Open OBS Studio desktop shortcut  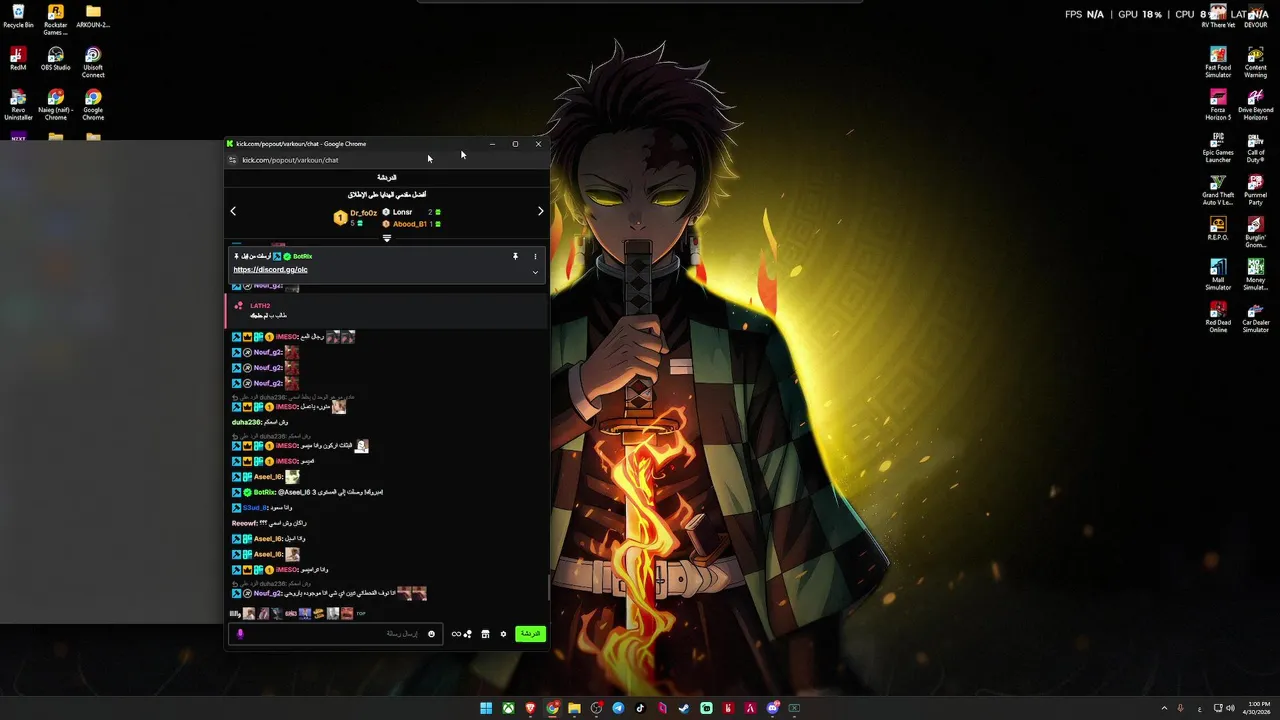[x=56, y=59]
